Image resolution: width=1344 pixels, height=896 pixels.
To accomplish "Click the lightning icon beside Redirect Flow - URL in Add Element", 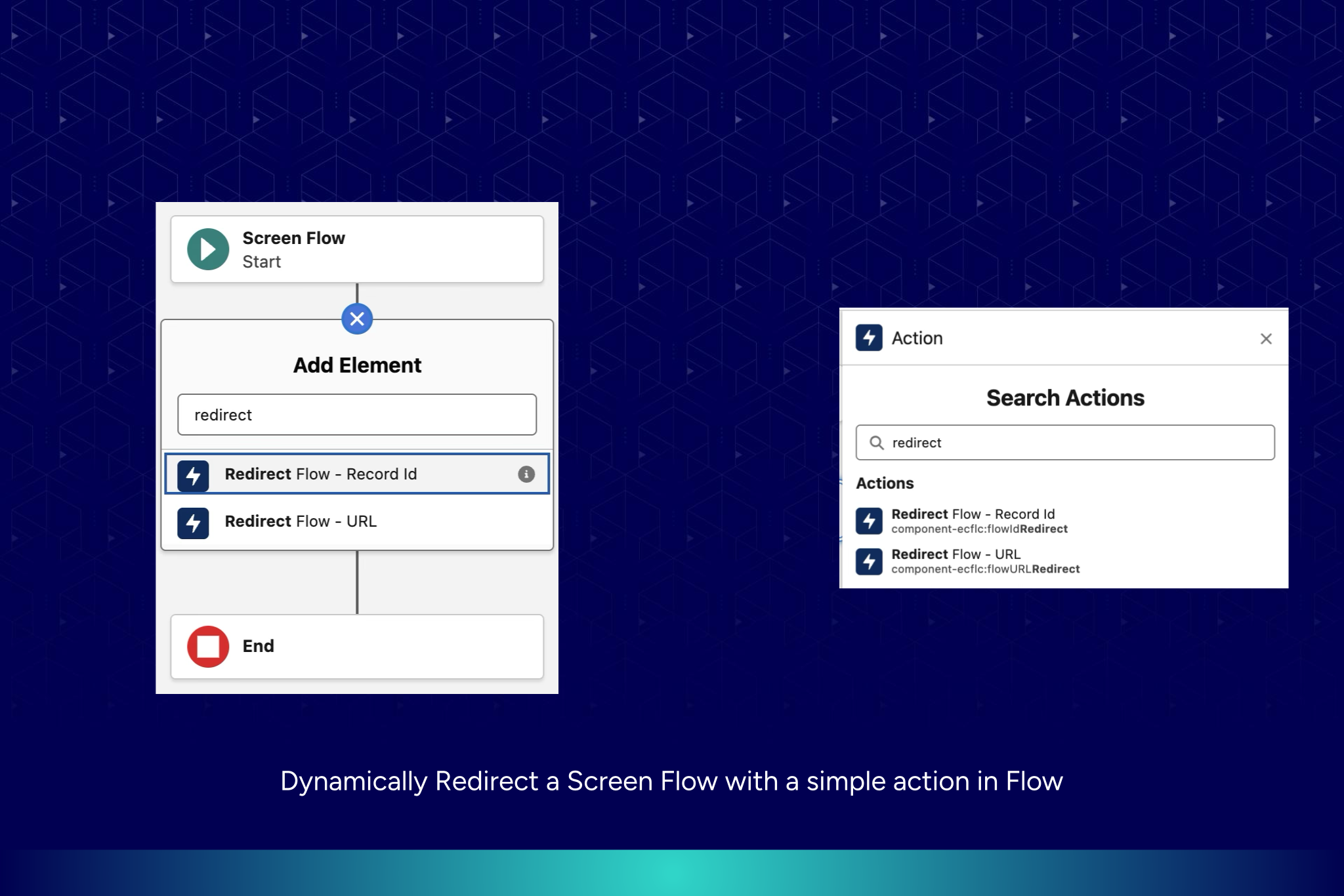I will coord(193,523).
